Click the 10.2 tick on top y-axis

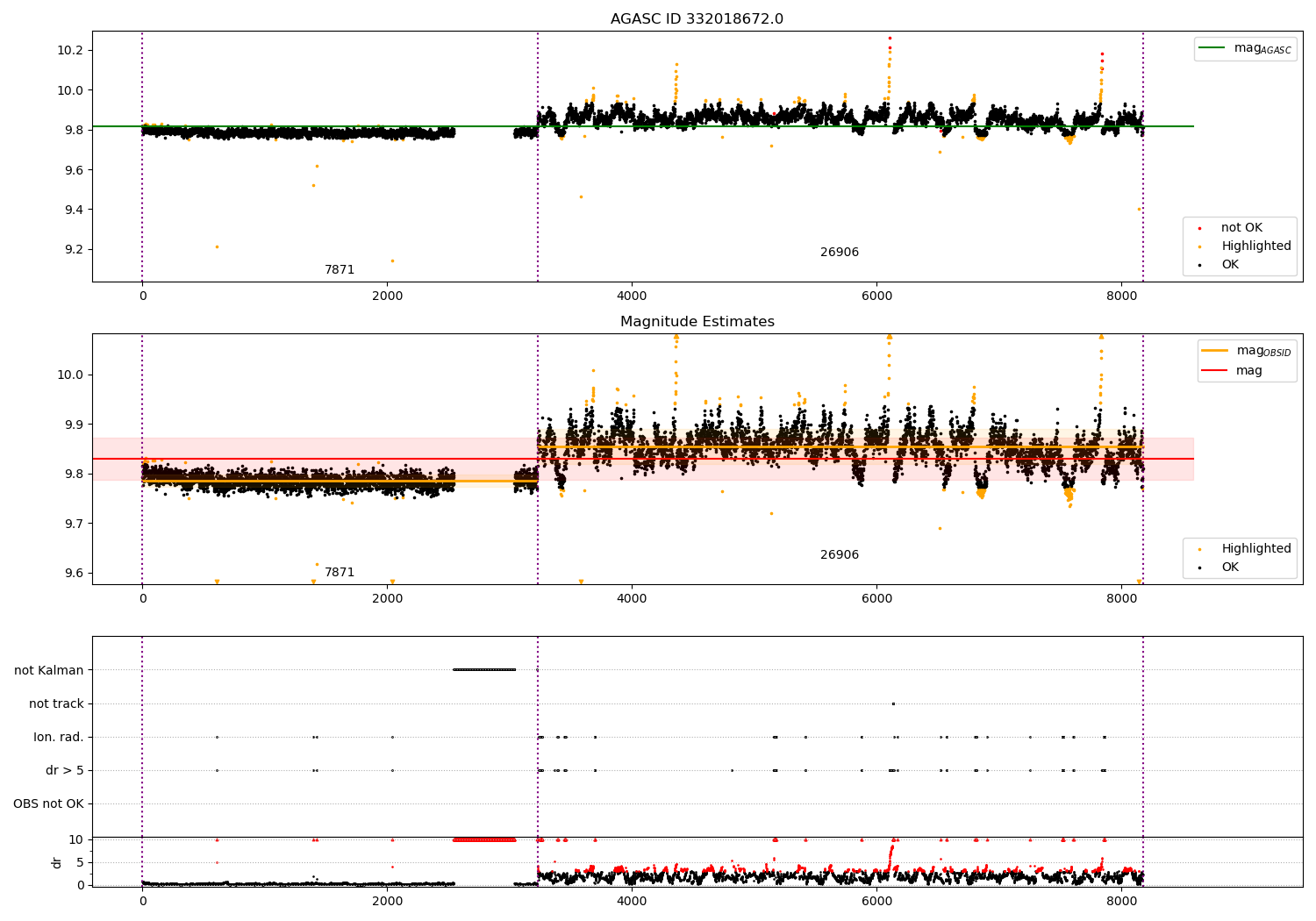pyautogui.click(x=70, y=50)
